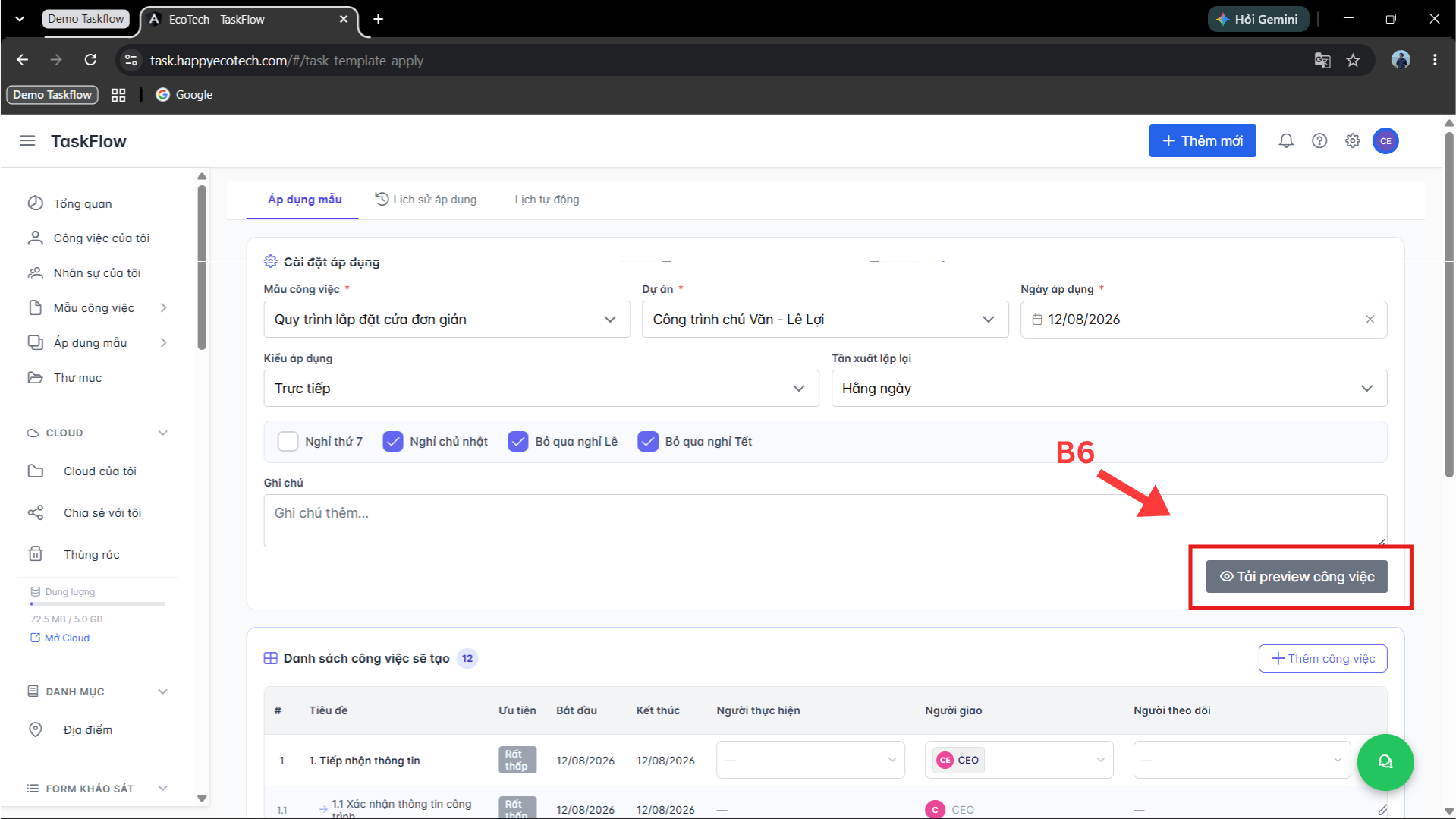The height and width of the screenshot is (819, 1456).
Task: Click the Địa điểm location pin icon
Action: 36,729
